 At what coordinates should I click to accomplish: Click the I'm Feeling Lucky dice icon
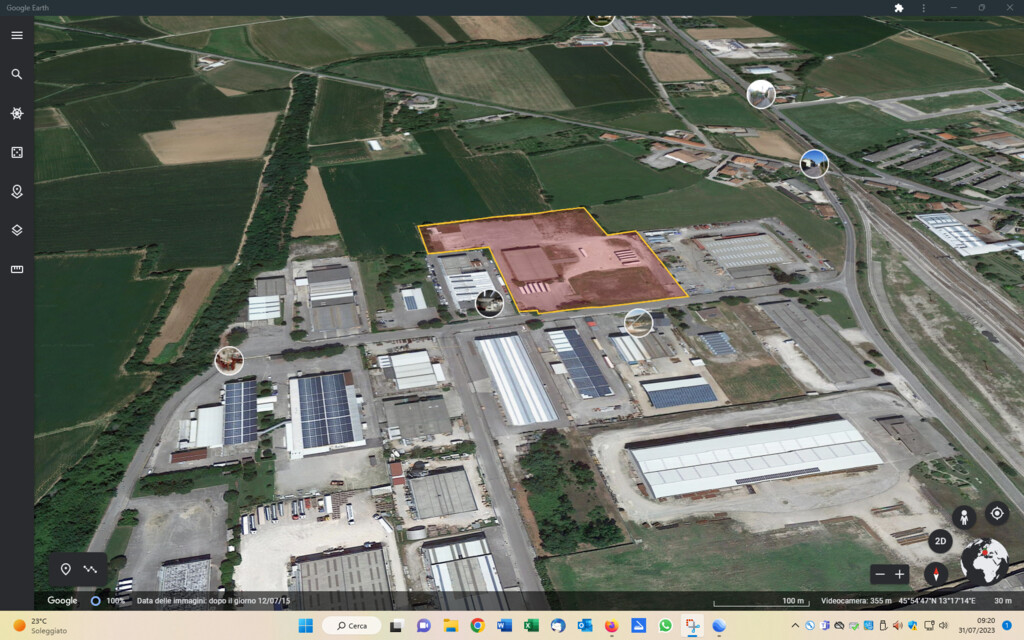pyautogui.click(x=17, y=152)
